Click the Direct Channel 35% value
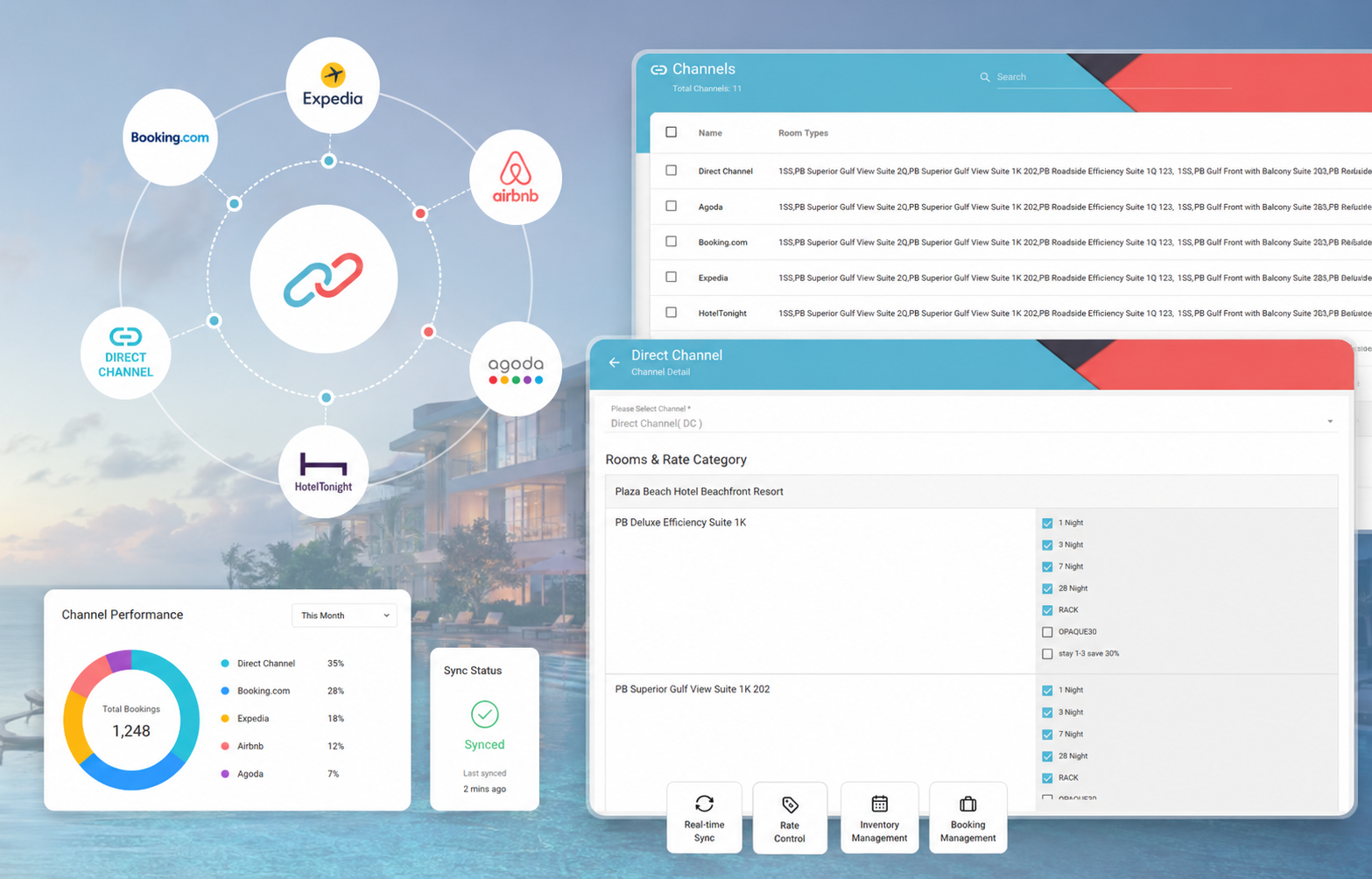 (335, 664)
